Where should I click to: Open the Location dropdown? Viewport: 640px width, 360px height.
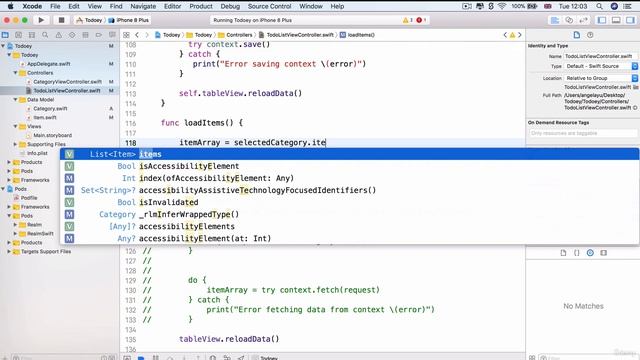coord(601,78)
